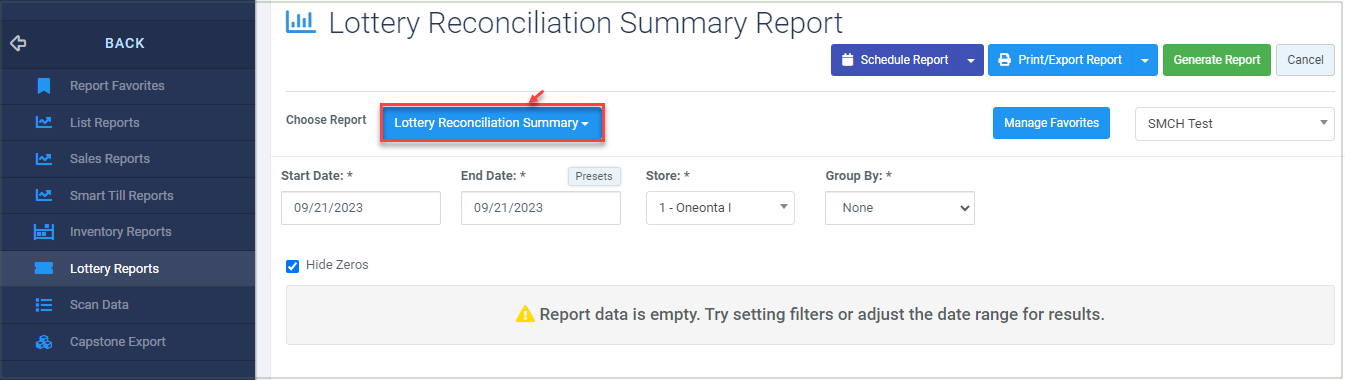Uncheck the Hide Zeros checkbox
The image size is (1345, 380).
(293, 266)
